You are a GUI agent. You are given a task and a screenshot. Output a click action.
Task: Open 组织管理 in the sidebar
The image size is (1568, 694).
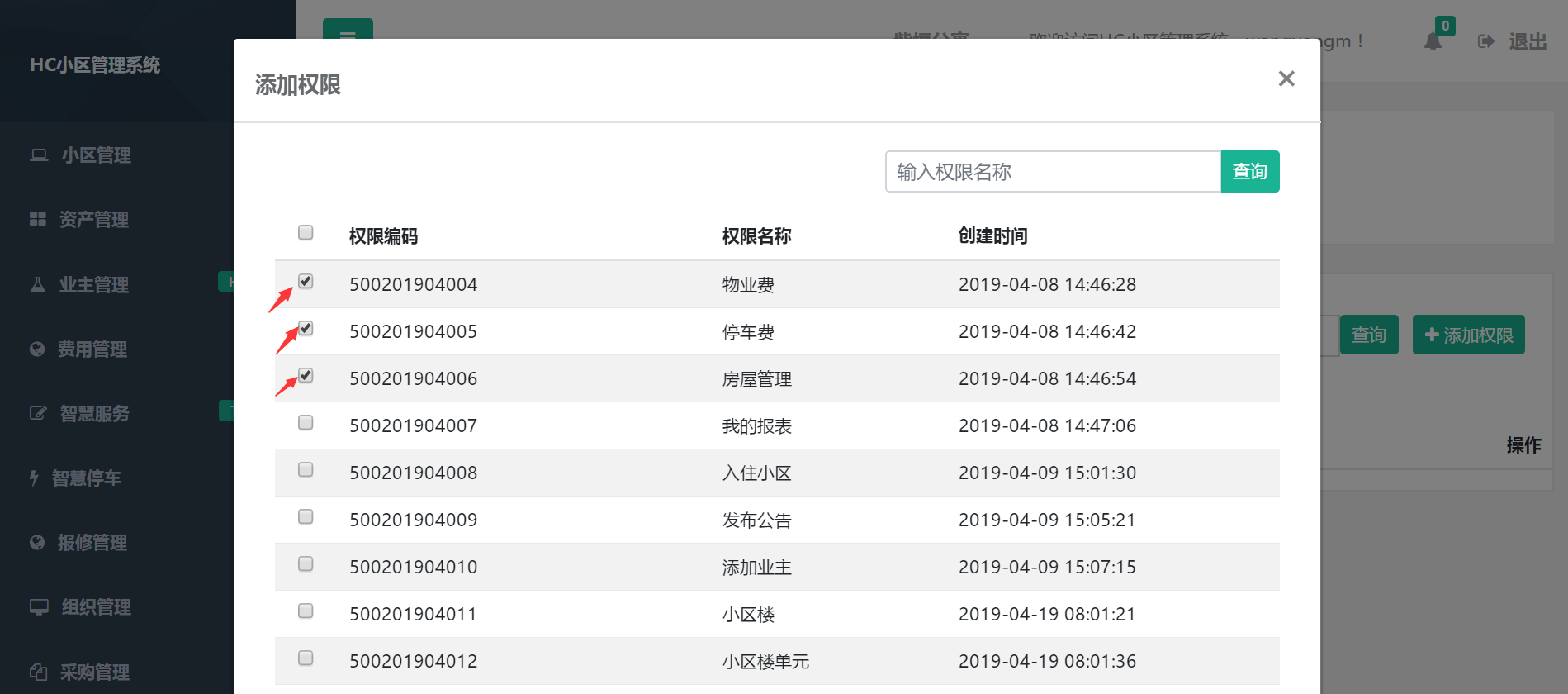pyautogui.click(x=96, y=607)
